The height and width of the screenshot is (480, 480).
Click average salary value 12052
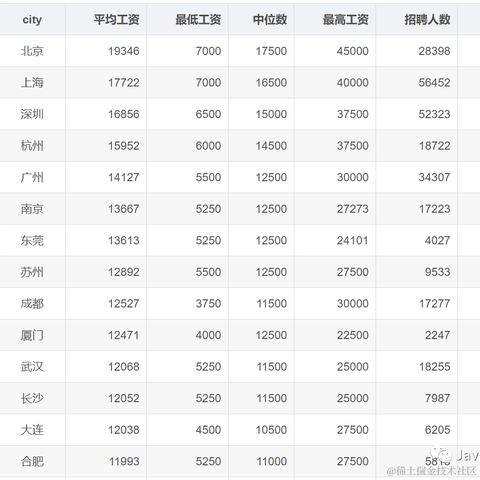click(x=124, y=398)
